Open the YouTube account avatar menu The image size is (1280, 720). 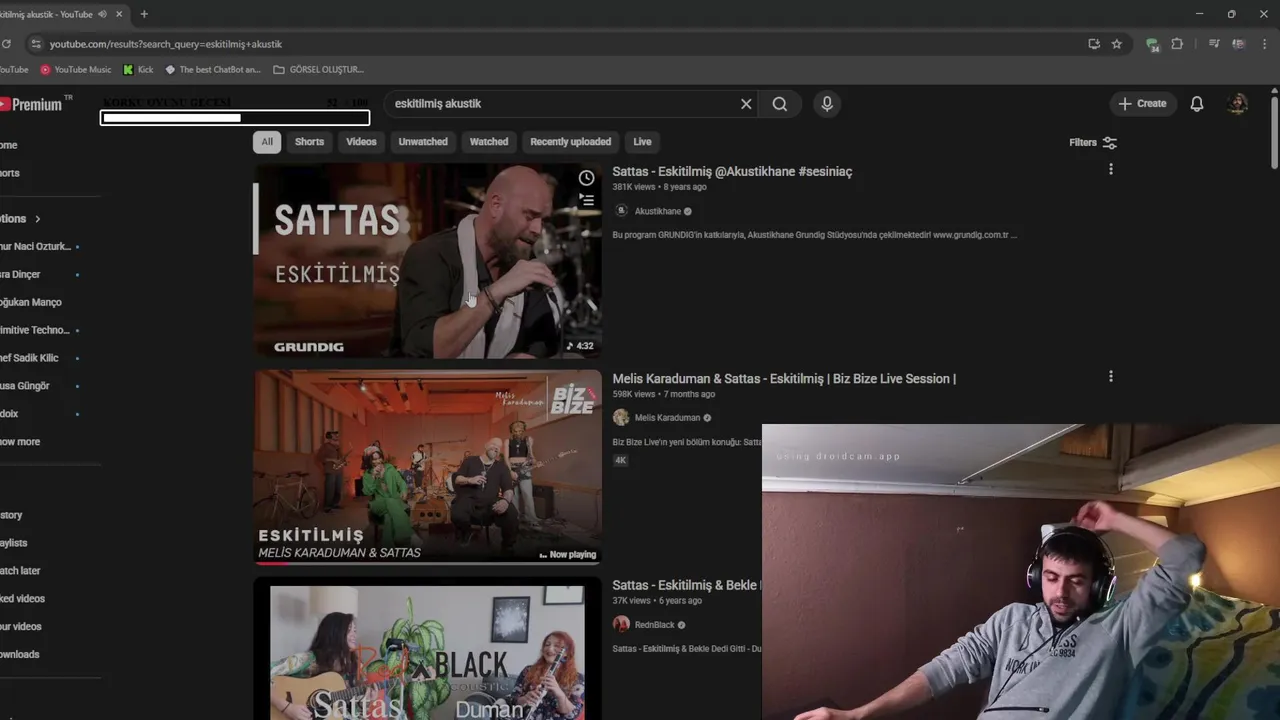(x=1238, y=104)
